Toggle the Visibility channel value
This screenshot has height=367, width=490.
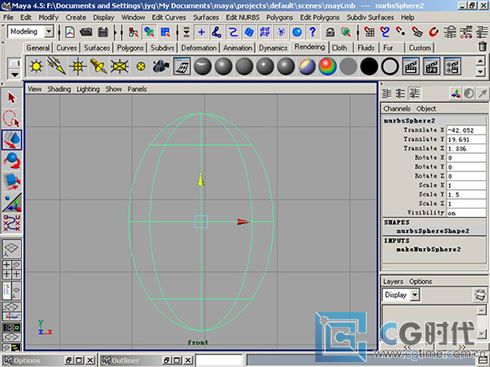465,213
